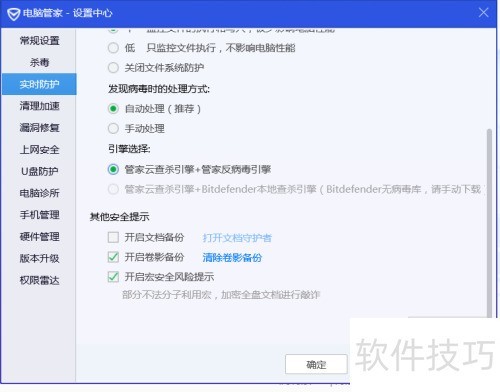Click the 电脑管家 shield logo icon
This screenshot has width=500, height=392.
[x=14, y=14]
